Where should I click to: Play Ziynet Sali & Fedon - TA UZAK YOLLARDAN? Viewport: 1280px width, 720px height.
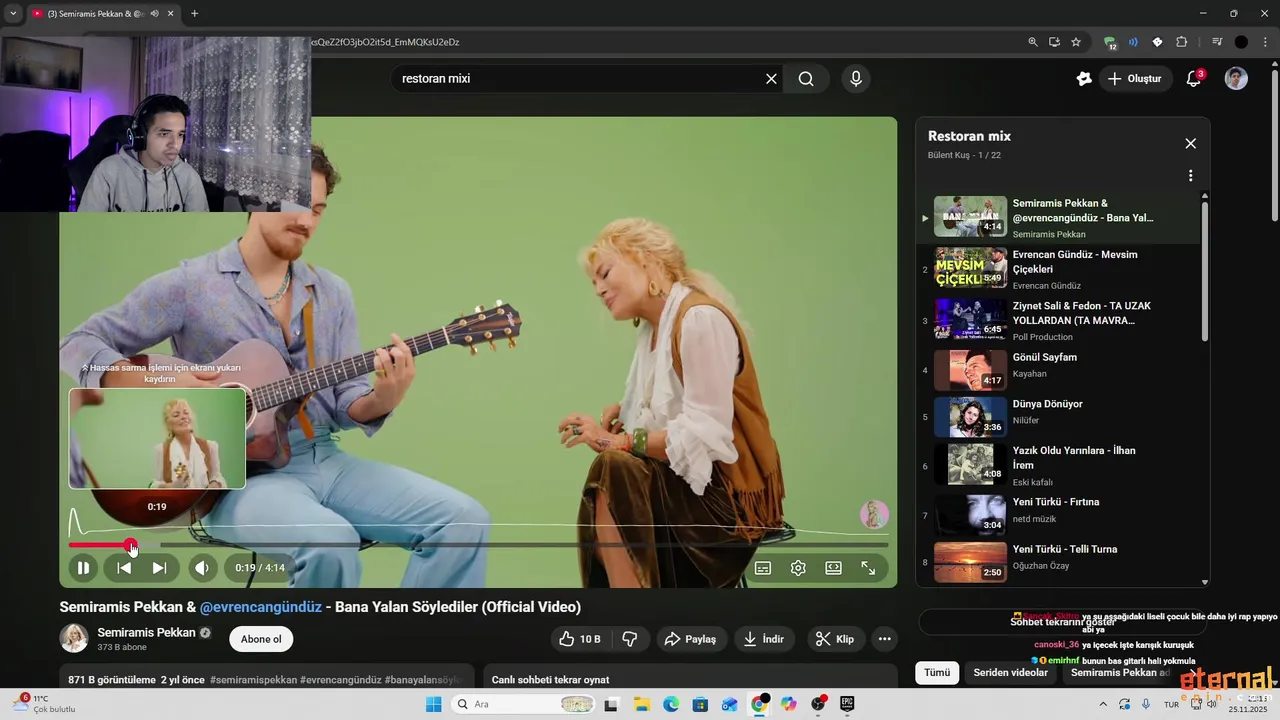point(1060,319)
